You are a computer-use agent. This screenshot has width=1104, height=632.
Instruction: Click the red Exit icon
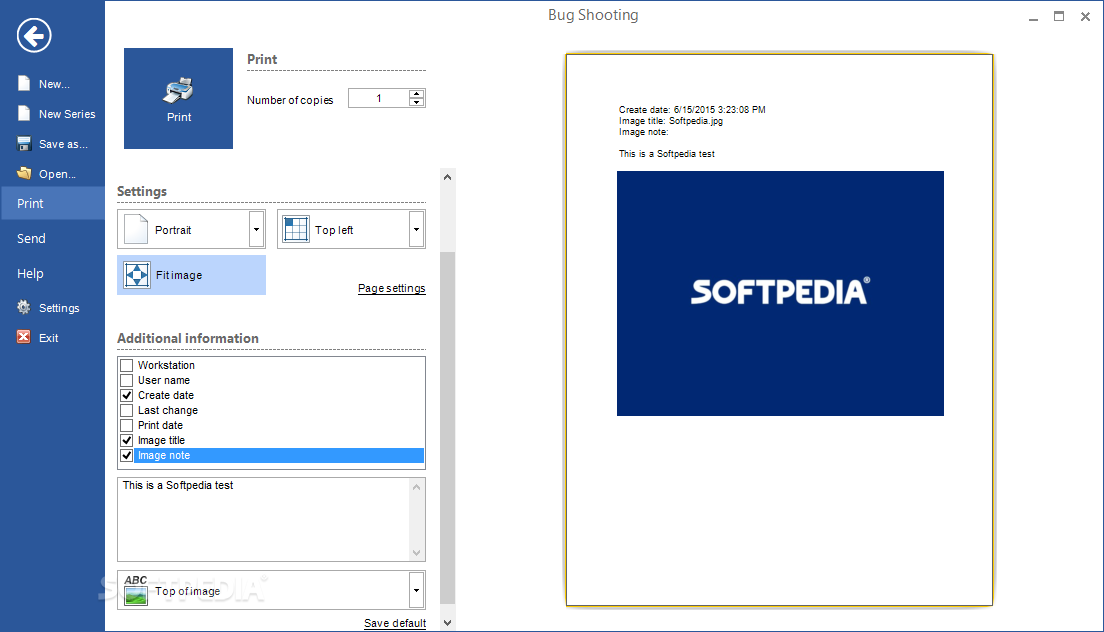24,337
